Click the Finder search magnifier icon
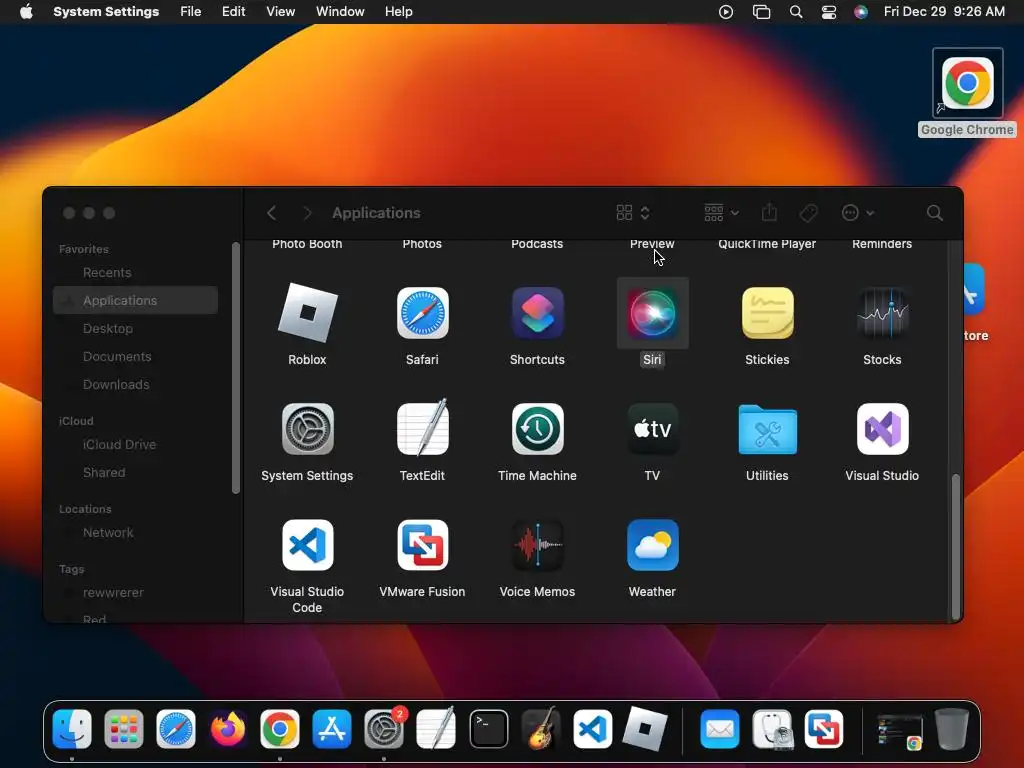The image size is (1024, 768). tap(935, 213)
